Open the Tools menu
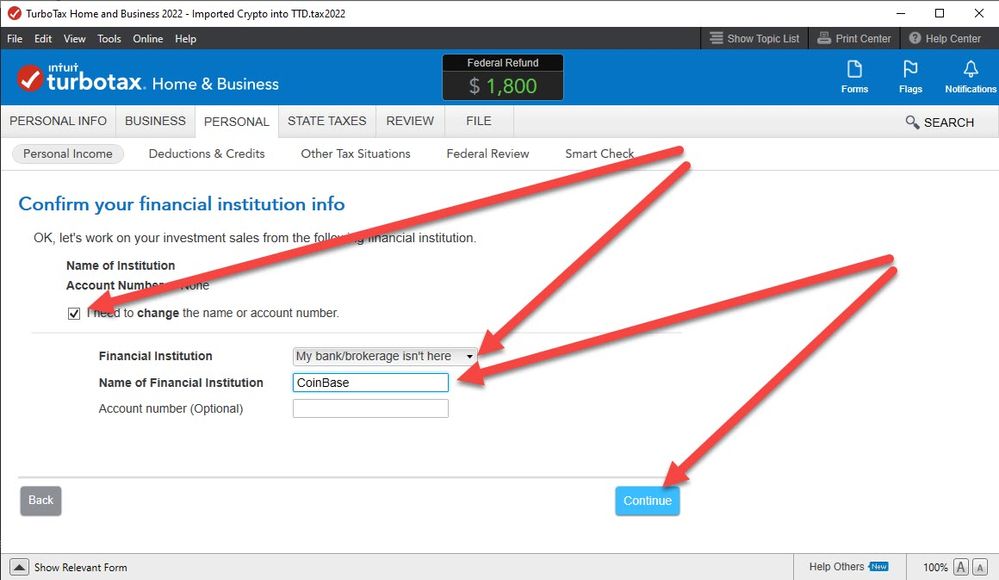Screen dimensions: 999x580 click(109, 39)
